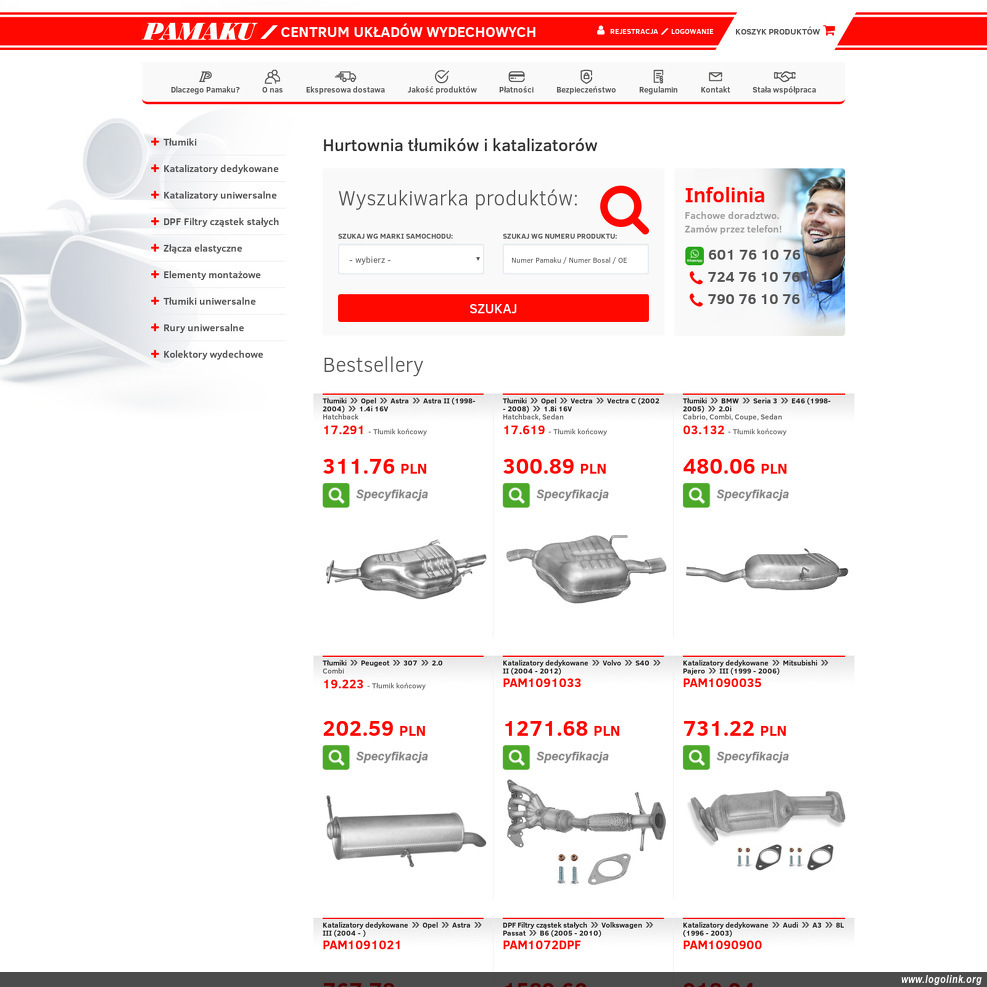Open Specyfikacja link for the 311.76 PLN product
Screen dimensions: 987x987
[x=392, y=495]
